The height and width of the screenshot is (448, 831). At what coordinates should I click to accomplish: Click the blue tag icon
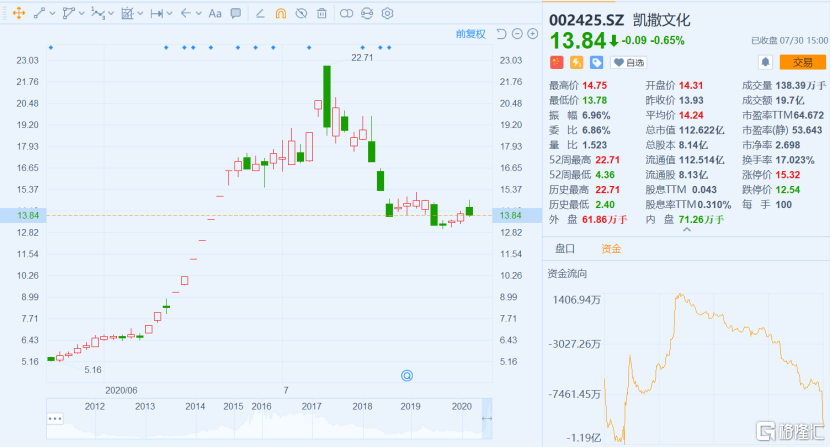(x=597, y=63)
